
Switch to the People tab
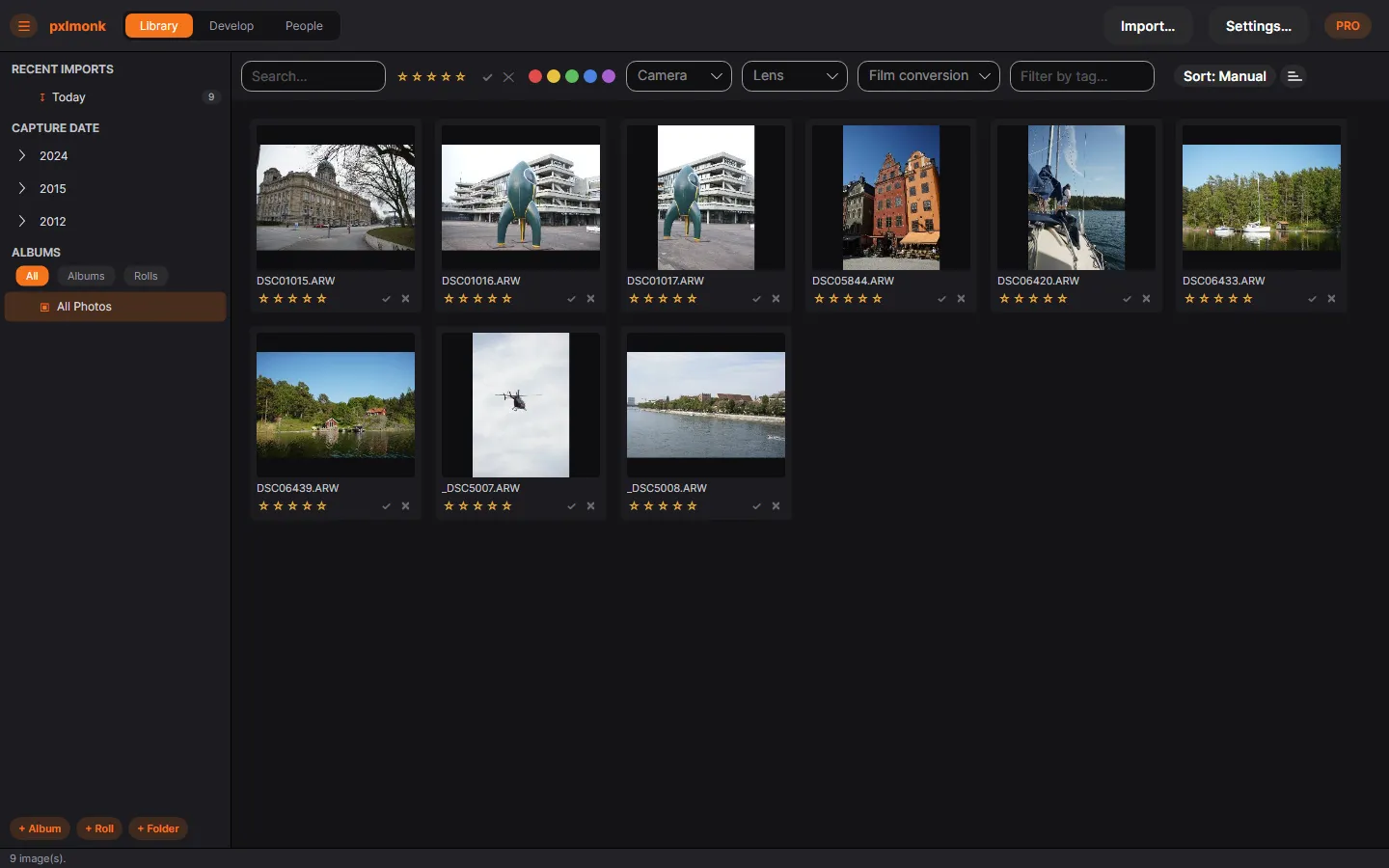click(304, 26)
